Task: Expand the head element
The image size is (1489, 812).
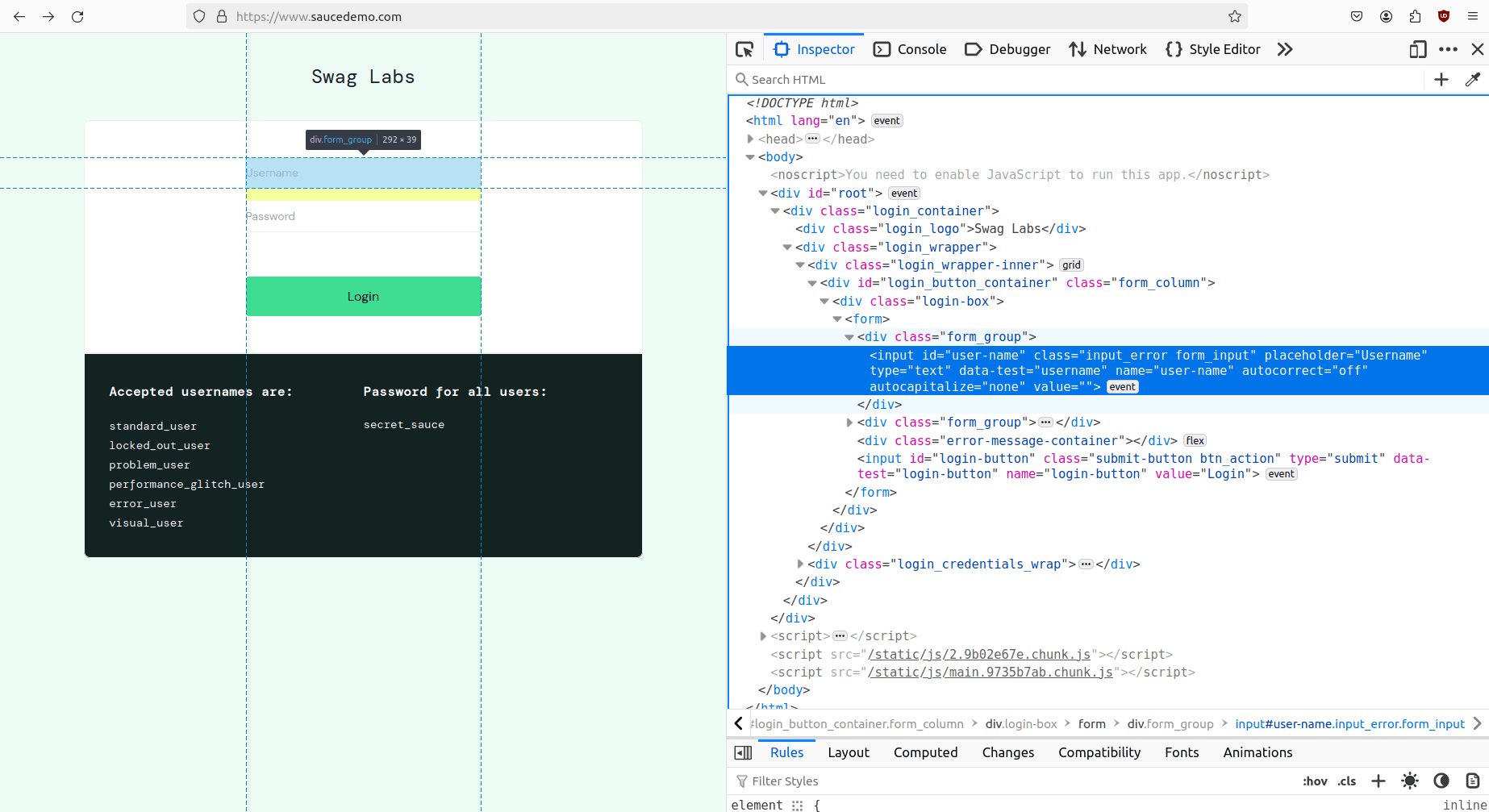Action: [750, 139]
